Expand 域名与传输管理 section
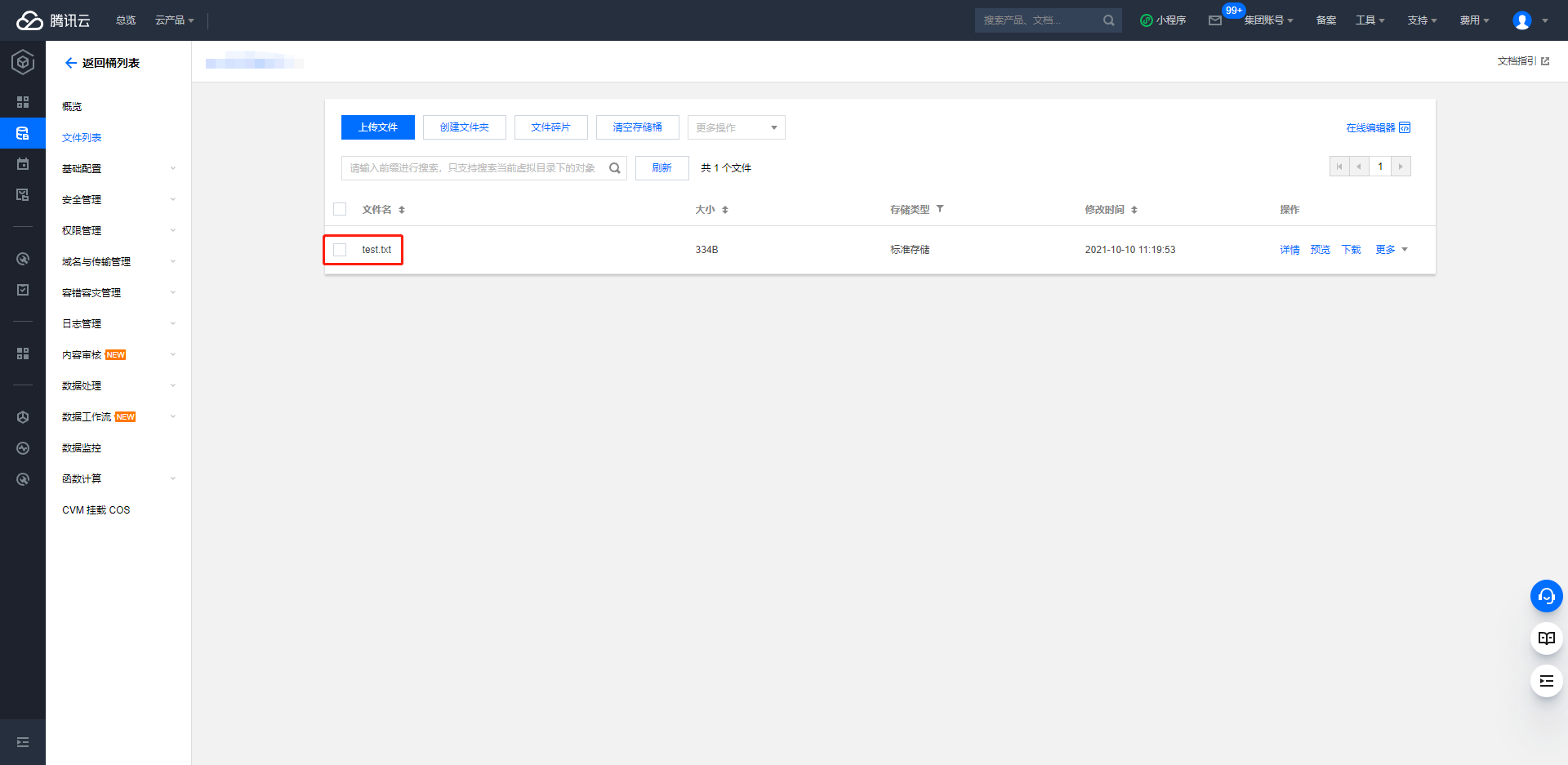This screenshot has width=1568, height=765. click(118, 262)
